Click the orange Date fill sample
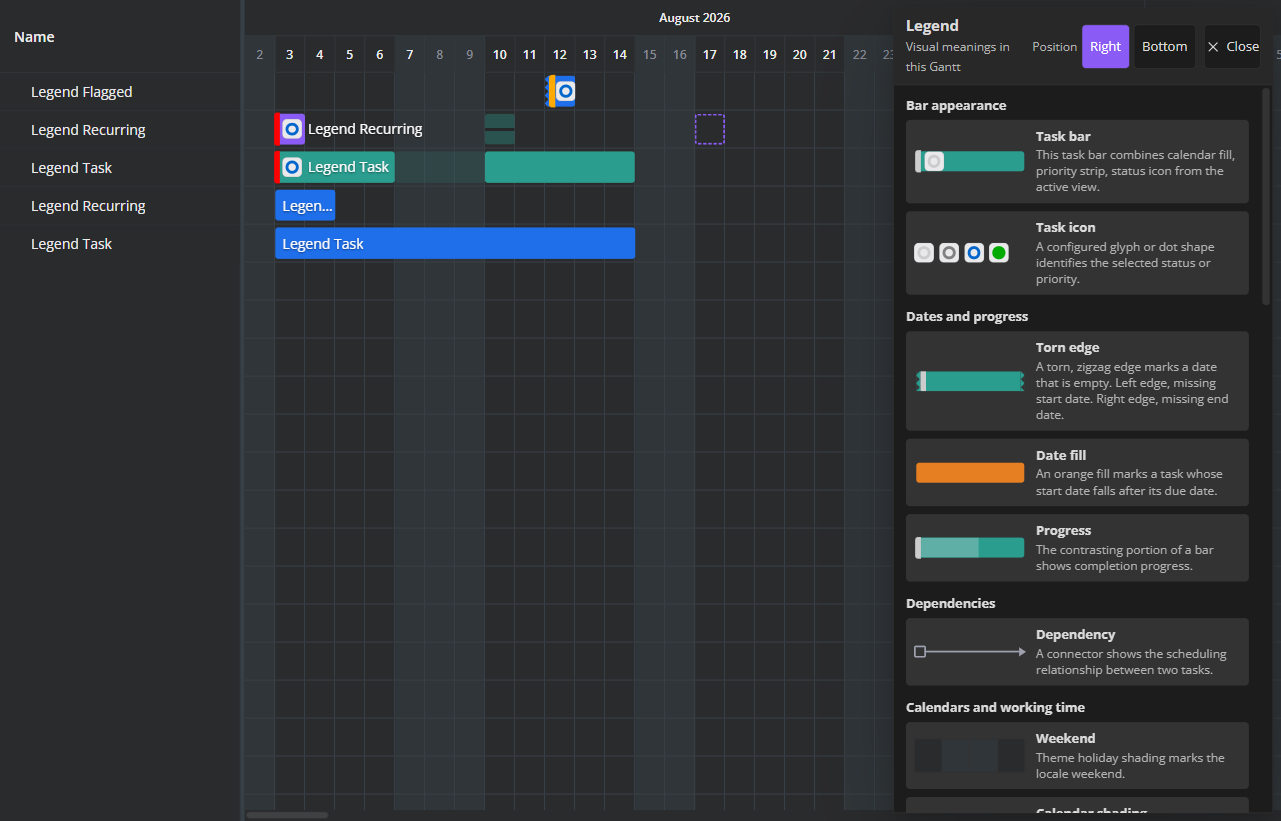The image size is (1281, 821). [x=970, y=472]
